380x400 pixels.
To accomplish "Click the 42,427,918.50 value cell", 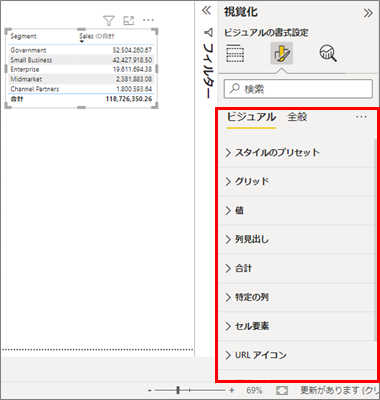I will (x=132, y=60).
